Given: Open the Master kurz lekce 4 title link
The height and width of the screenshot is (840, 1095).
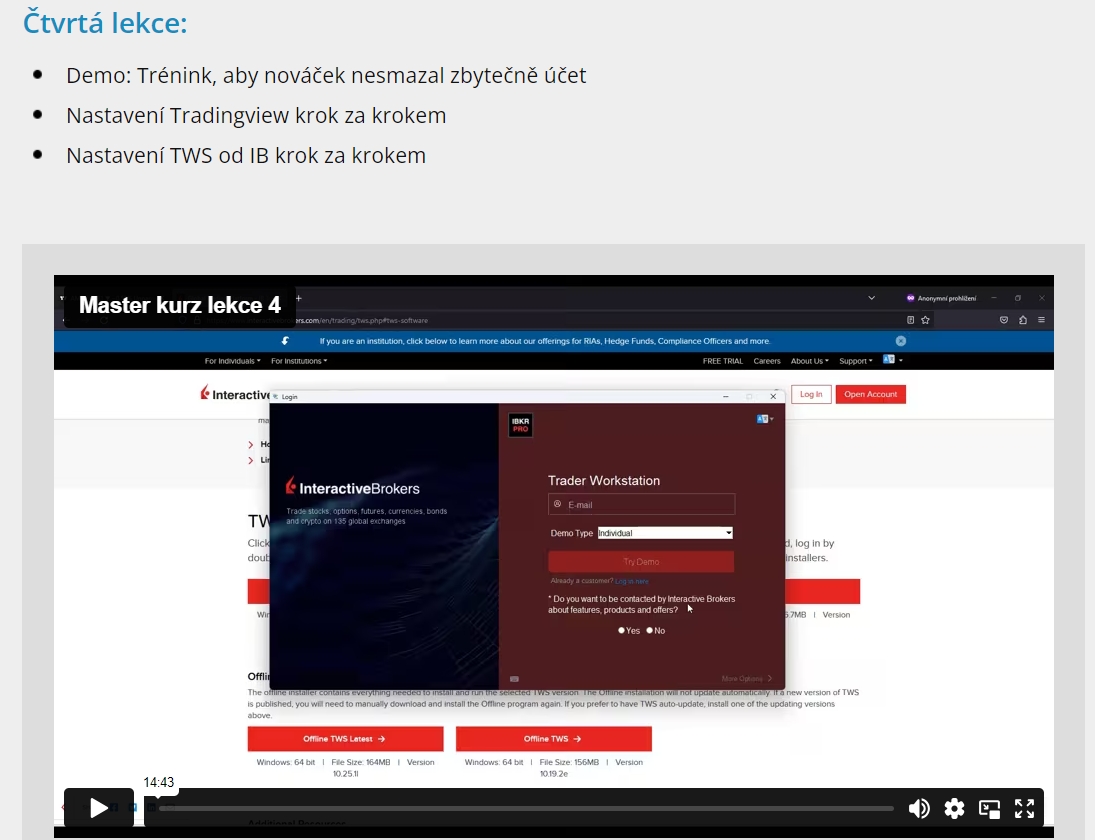Looking at the screenshot, I should [179, 305].
